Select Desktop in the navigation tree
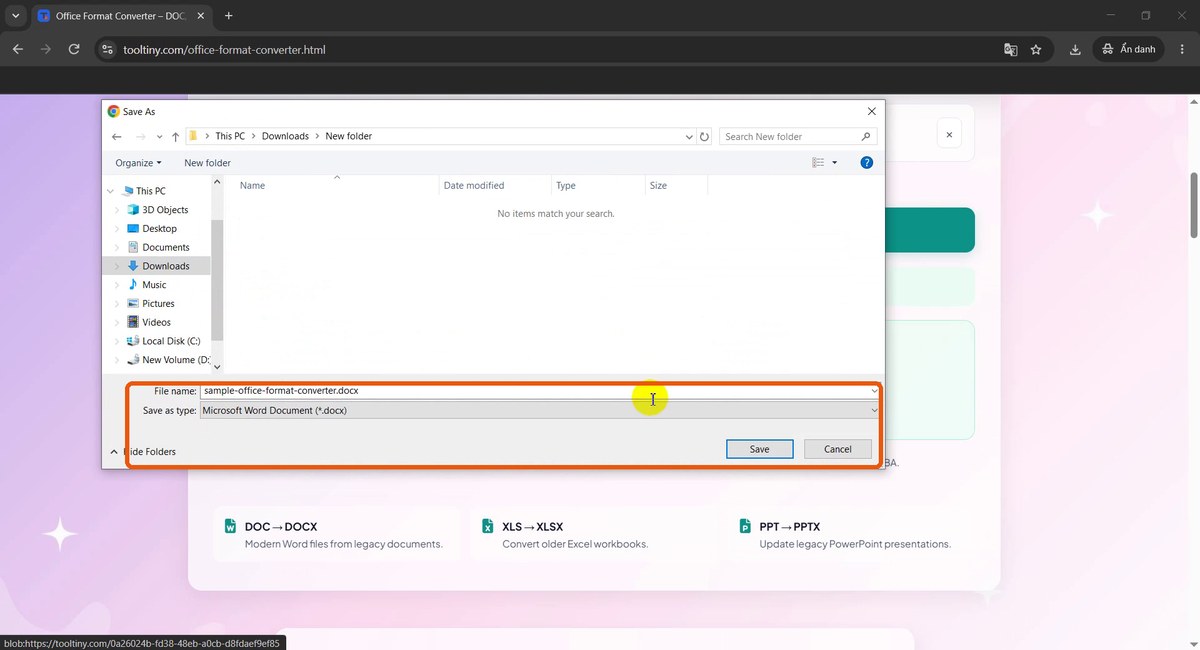Image resolution: width=1200 pixels, height=650 pixels. click(x=159, y=229)
